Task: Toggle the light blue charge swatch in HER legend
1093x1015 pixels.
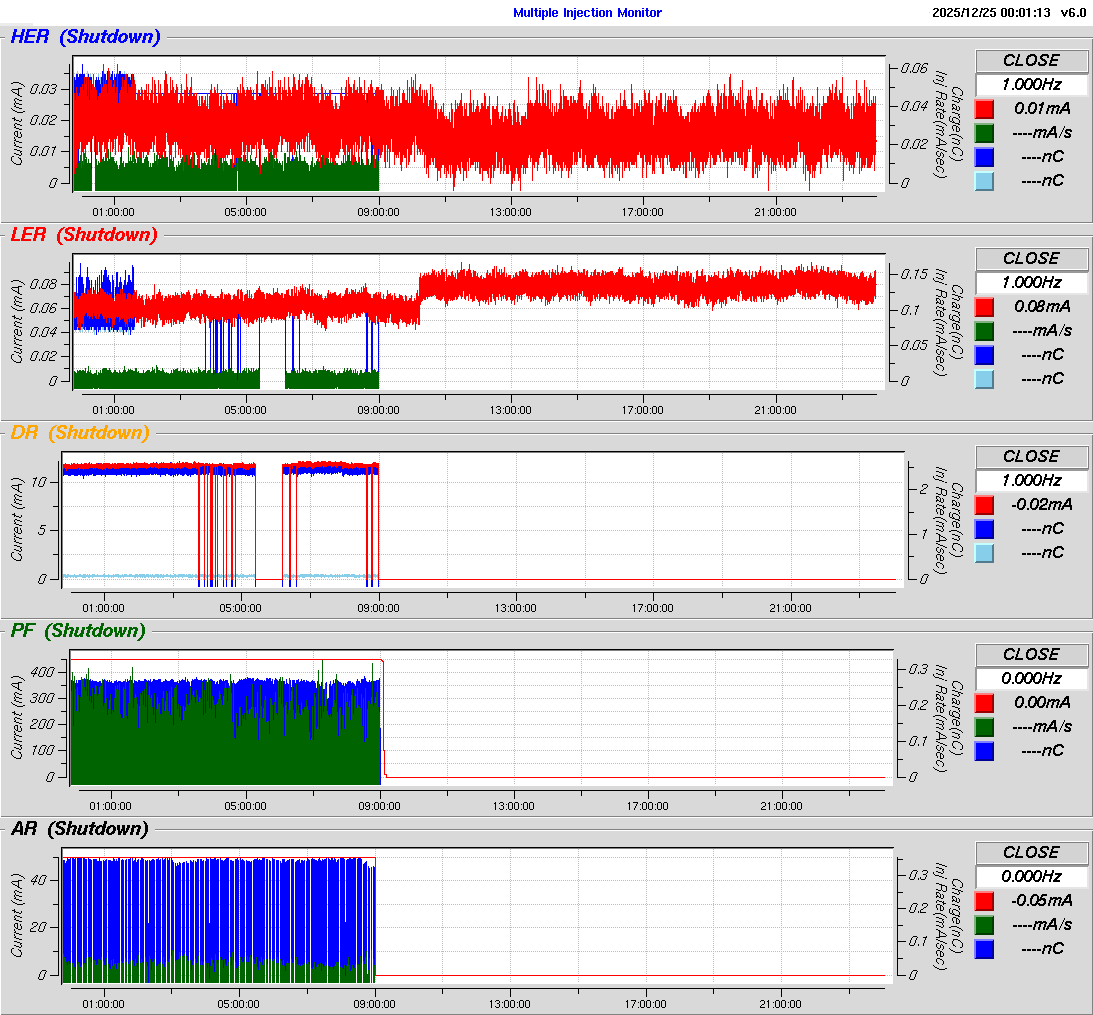Action: point(985,181)
